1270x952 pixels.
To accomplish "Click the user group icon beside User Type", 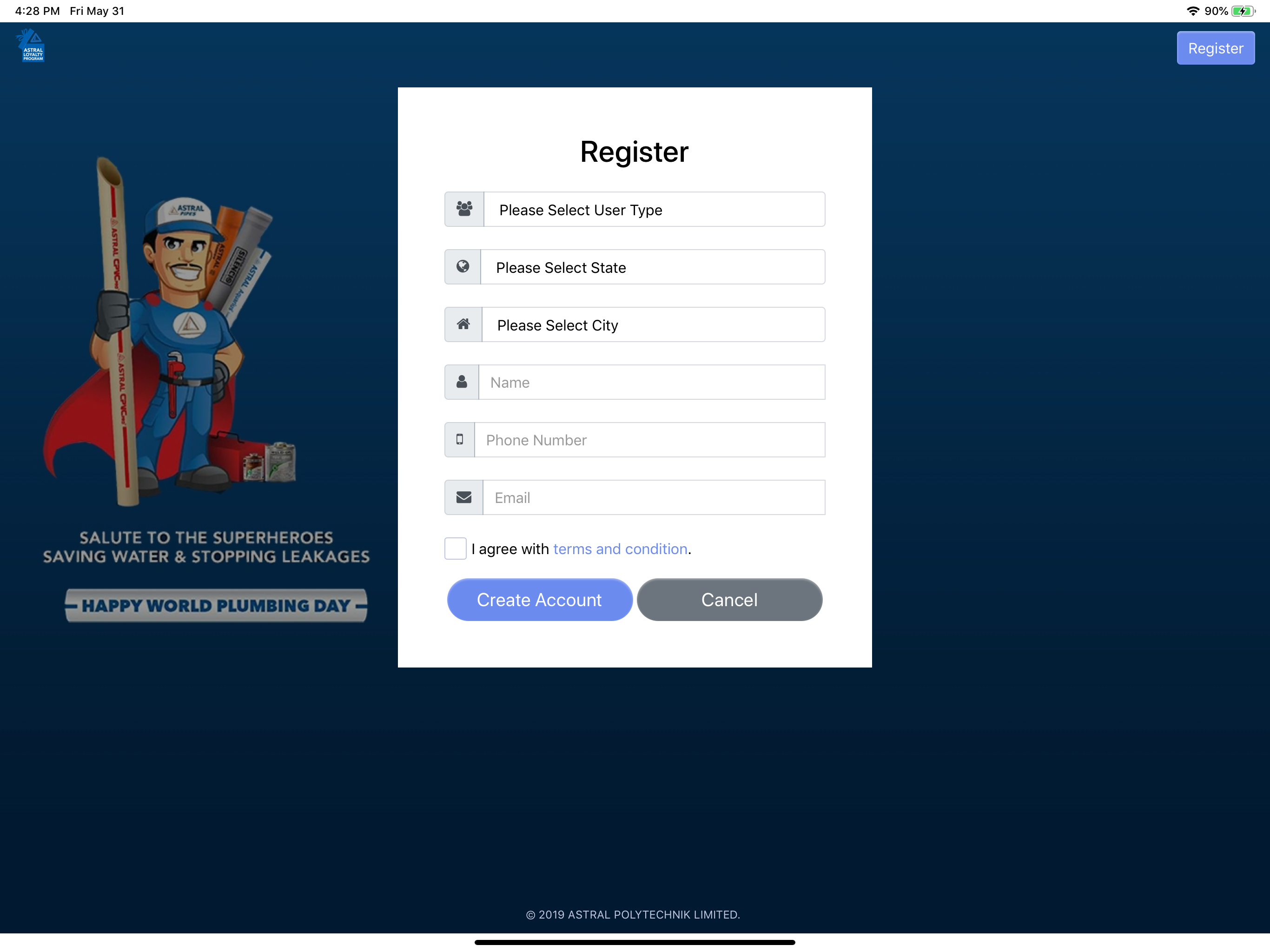I will (x=464, y=209).
